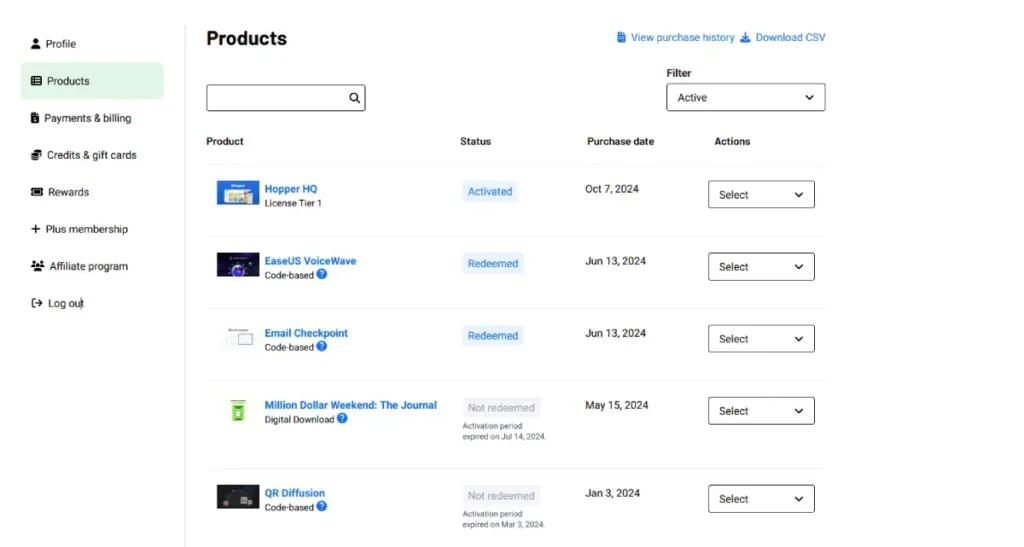
Task: Click help icon beside EaseUS VoiceWave Code-based
Action: (322, 274)
